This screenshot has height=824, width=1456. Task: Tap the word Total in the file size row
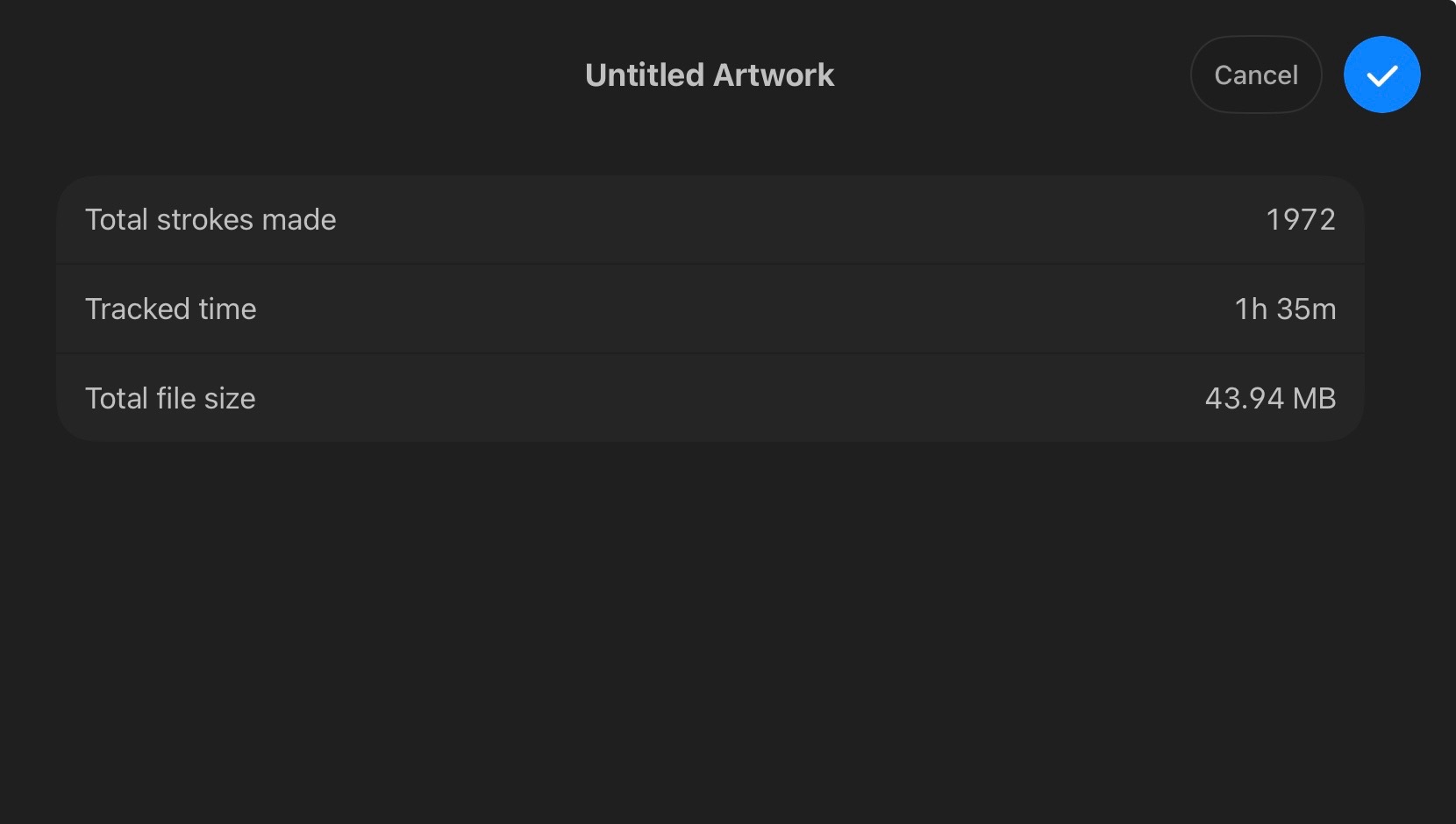tap(117, 398)
